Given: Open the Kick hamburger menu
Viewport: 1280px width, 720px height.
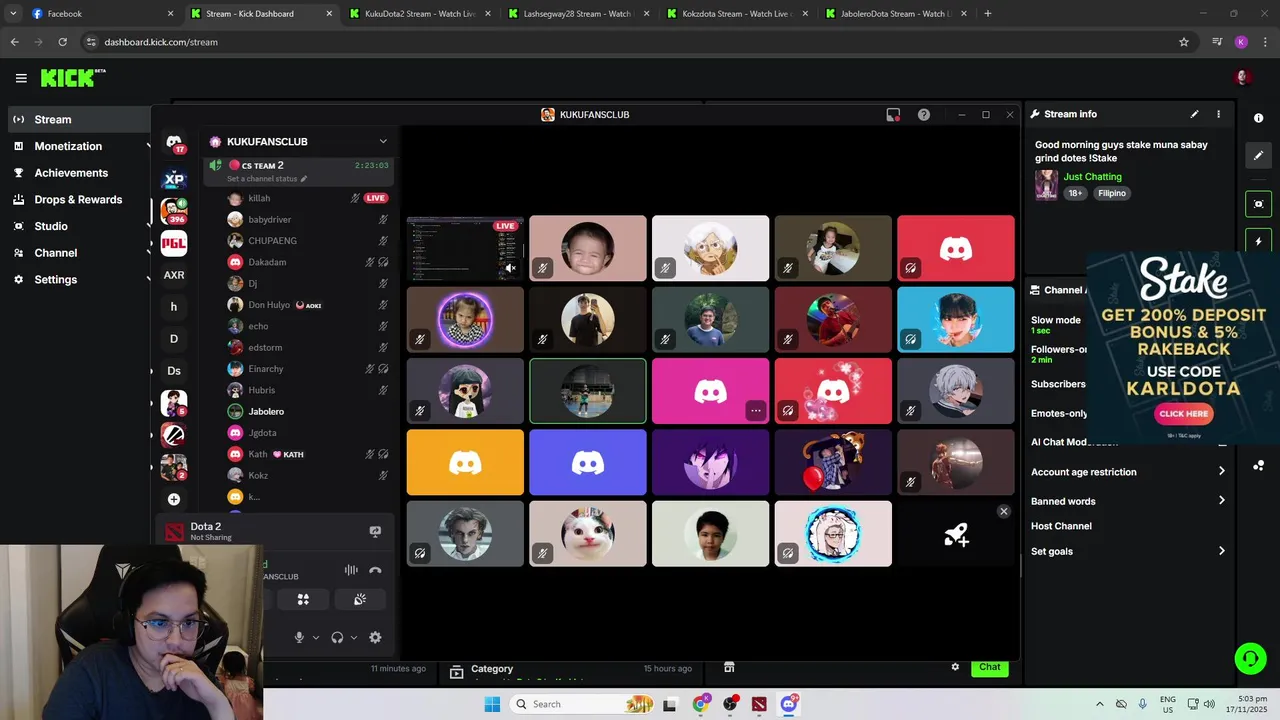Looking at the screenshot, I should [21, 78].
